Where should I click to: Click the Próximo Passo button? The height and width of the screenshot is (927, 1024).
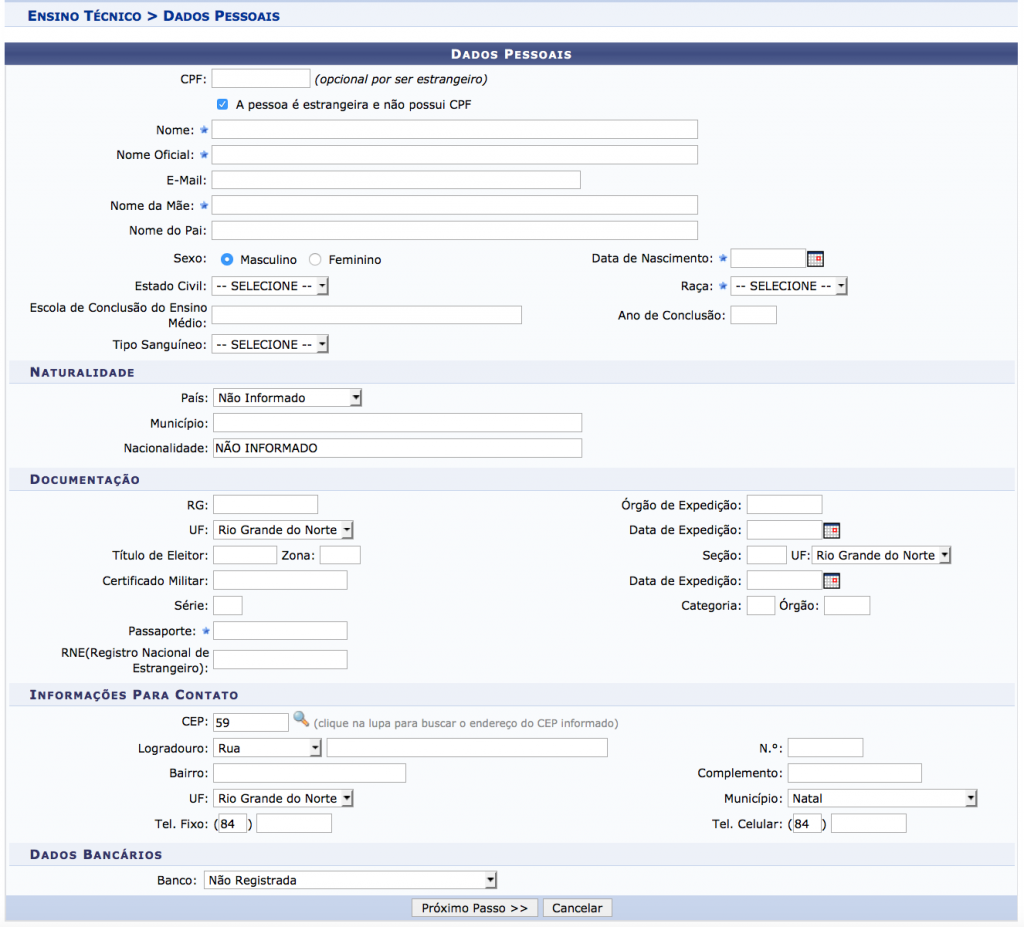(x=474, y=908)
